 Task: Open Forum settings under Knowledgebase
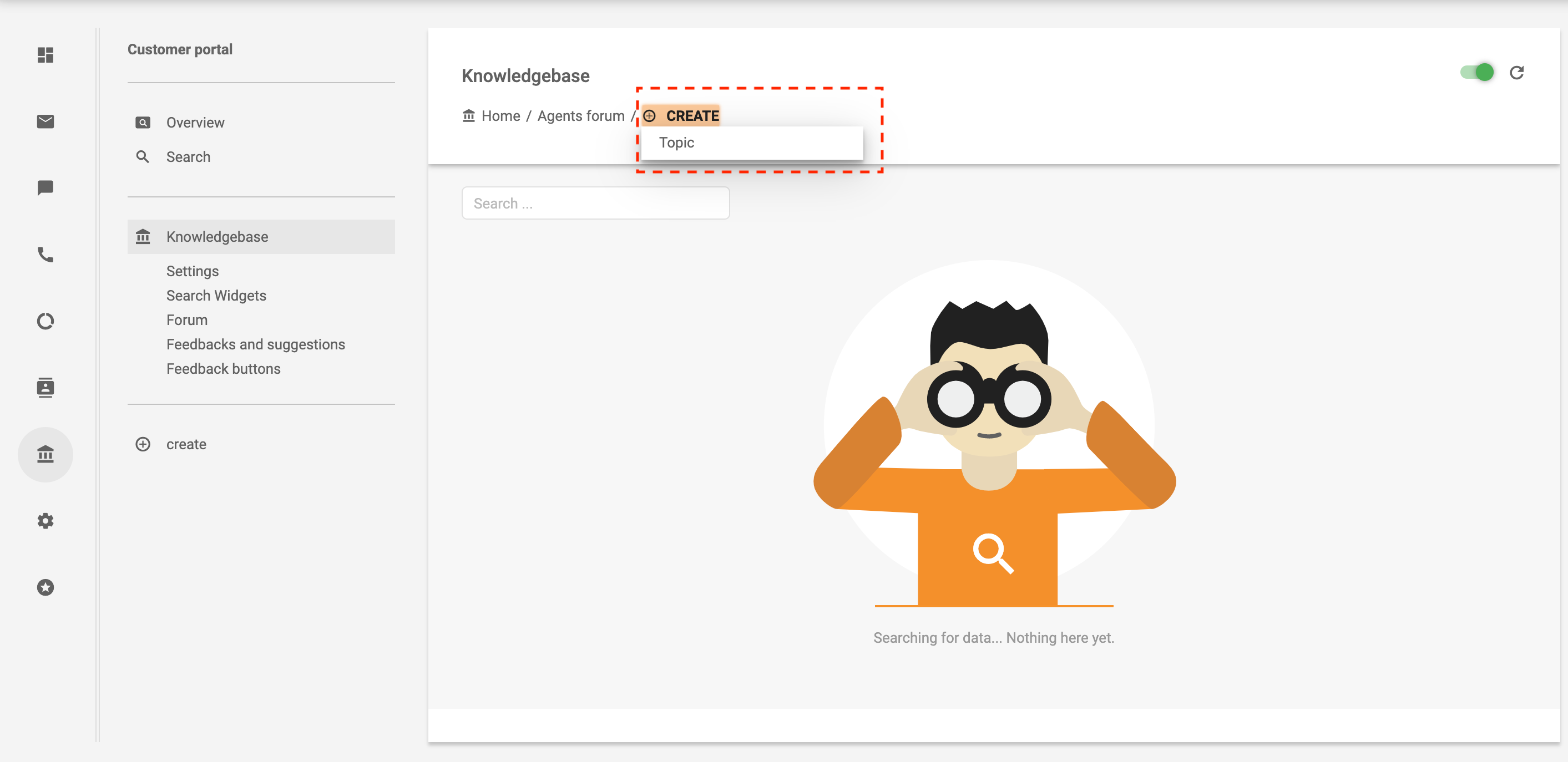(x=187, y=319)
